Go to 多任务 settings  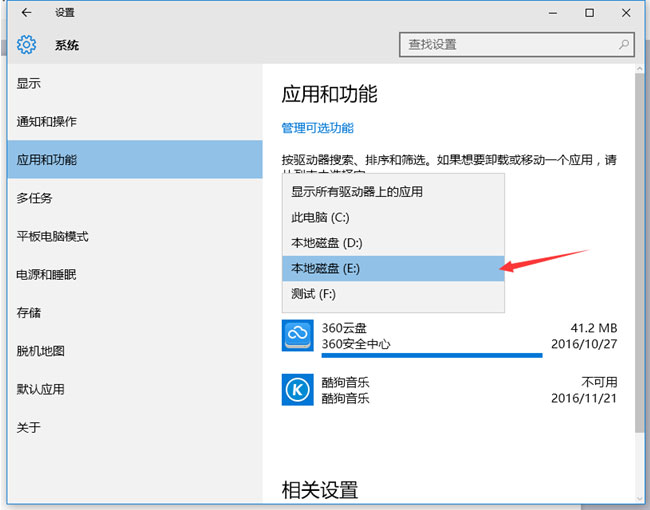35,198
